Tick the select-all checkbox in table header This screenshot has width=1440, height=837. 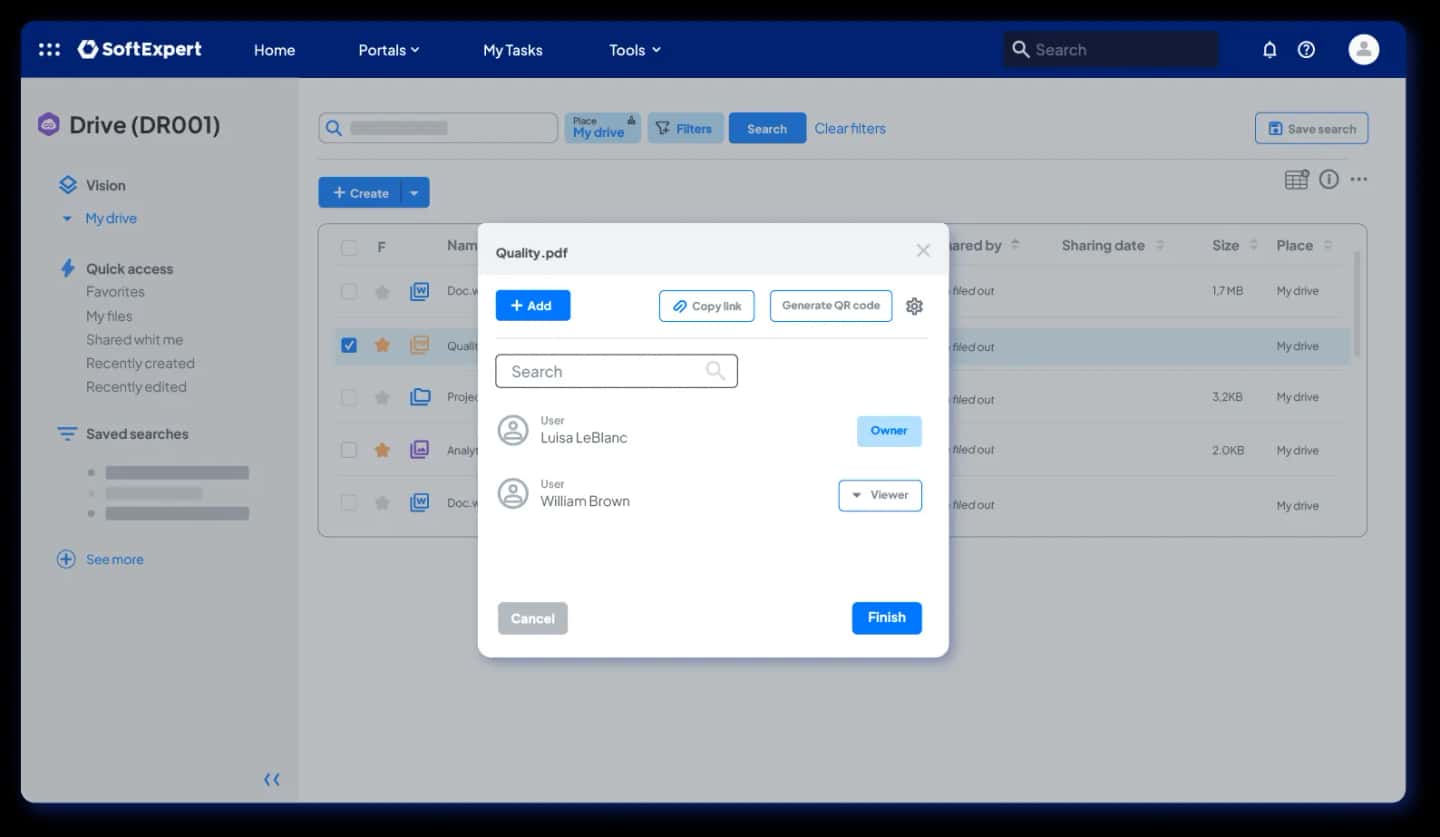click(x=349, y=247)
